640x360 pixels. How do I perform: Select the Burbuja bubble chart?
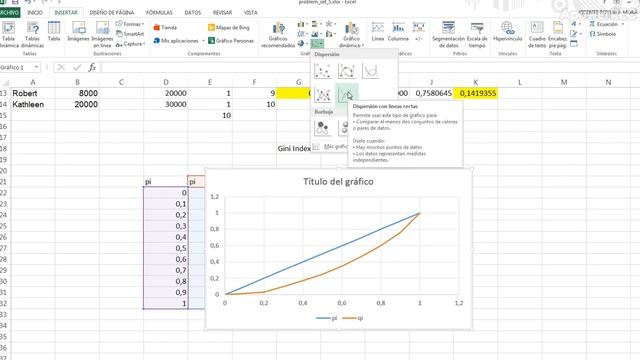[322, 128]
